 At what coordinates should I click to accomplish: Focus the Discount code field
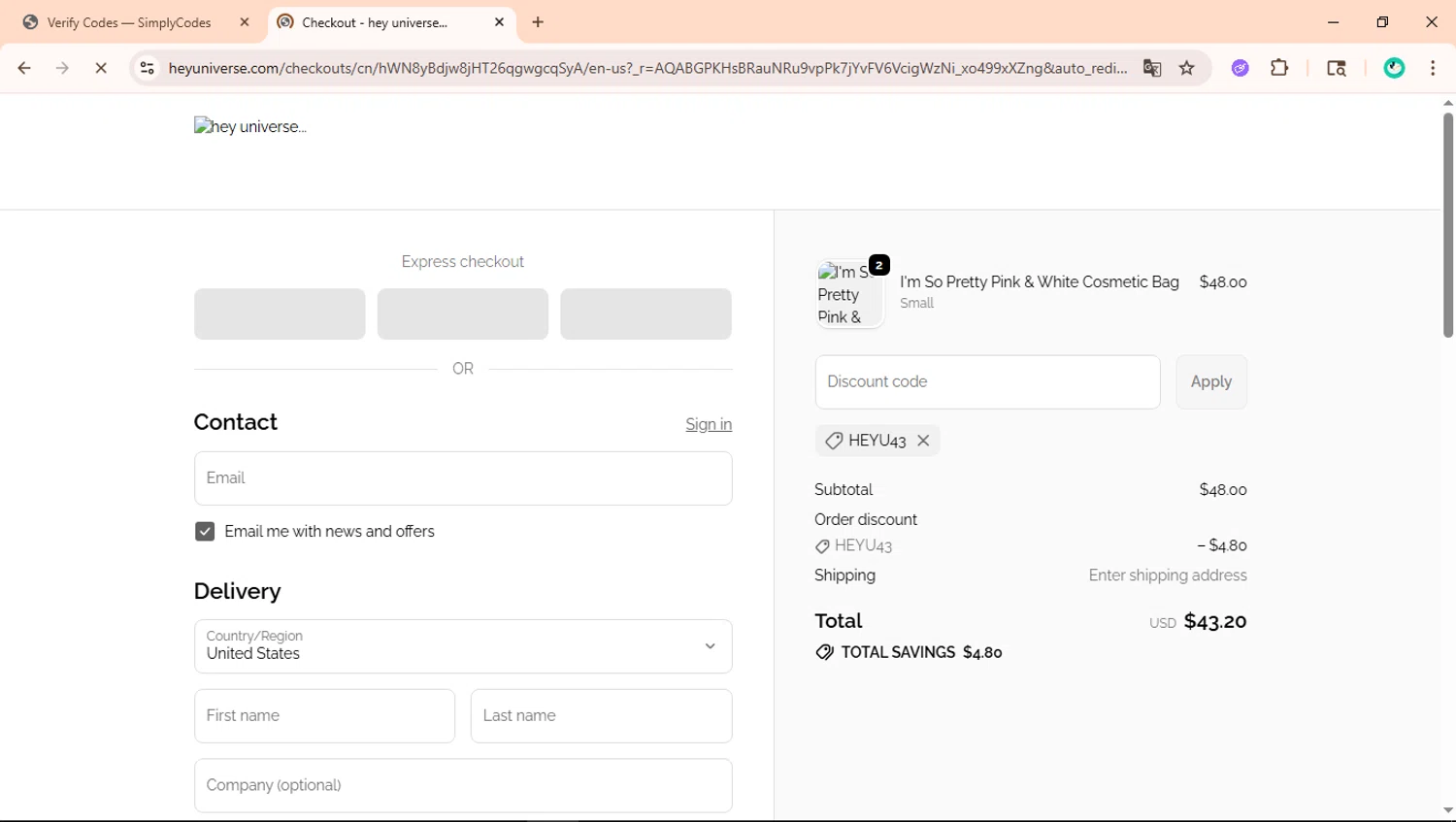coord(987,382)
